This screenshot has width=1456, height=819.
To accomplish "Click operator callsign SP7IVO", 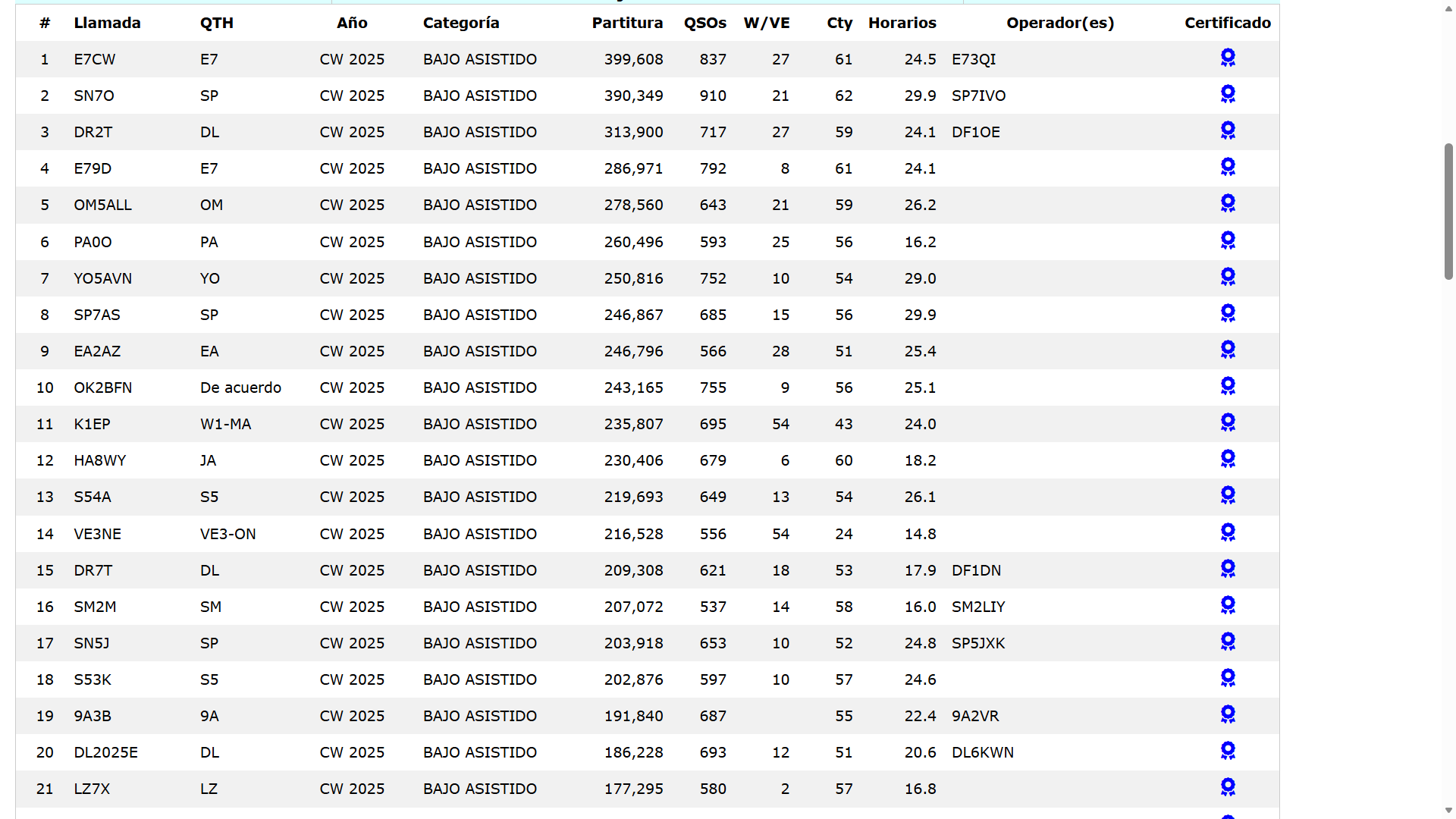I will pyautogui.click(x=978, y=96).
